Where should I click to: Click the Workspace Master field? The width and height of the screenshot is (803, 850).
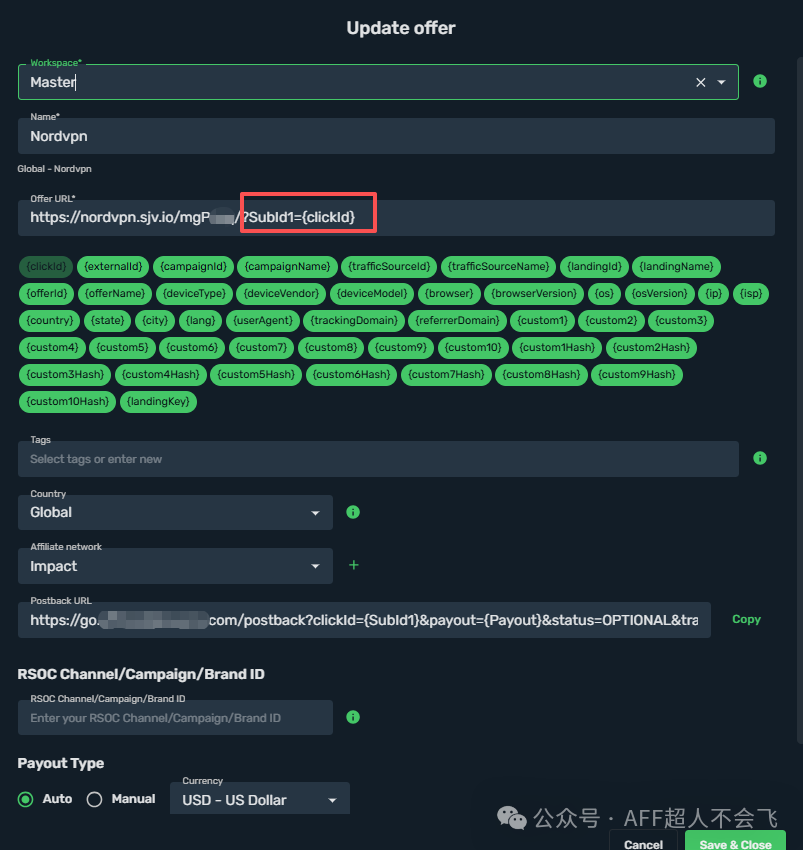[x=378, y=82]
